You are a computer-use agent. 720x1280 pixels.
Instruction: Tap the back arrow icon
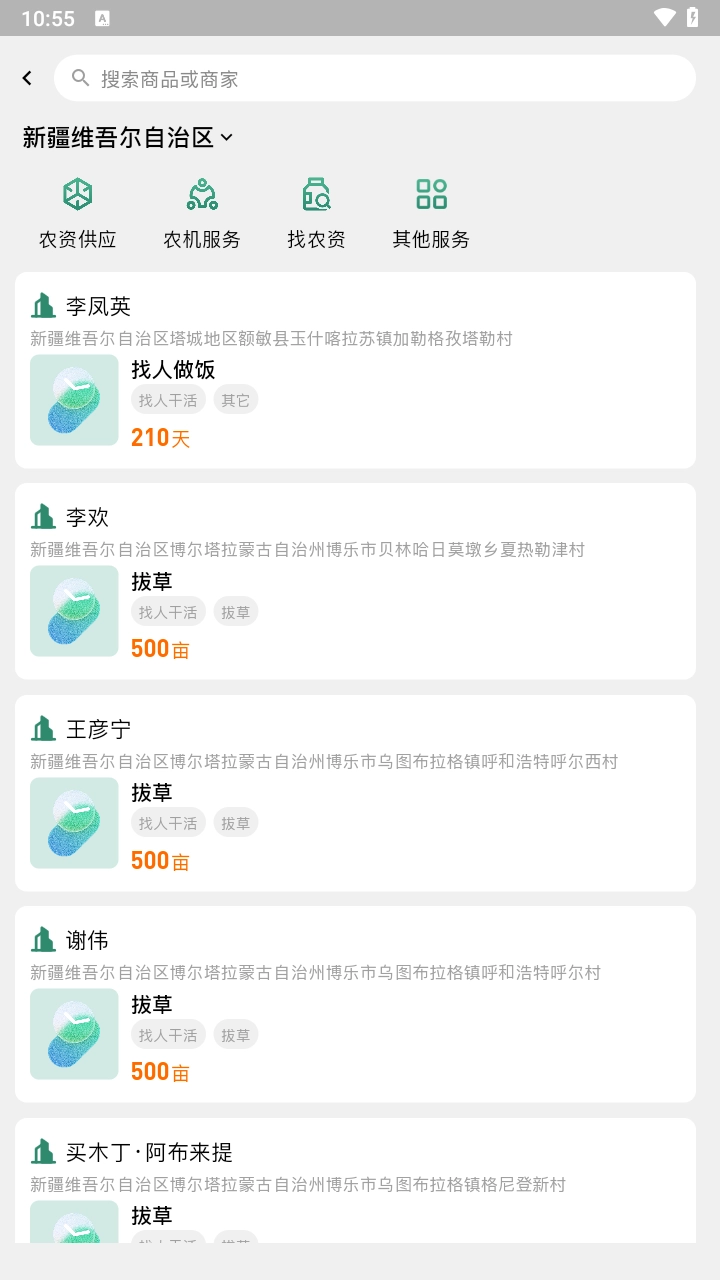[27, 78]
